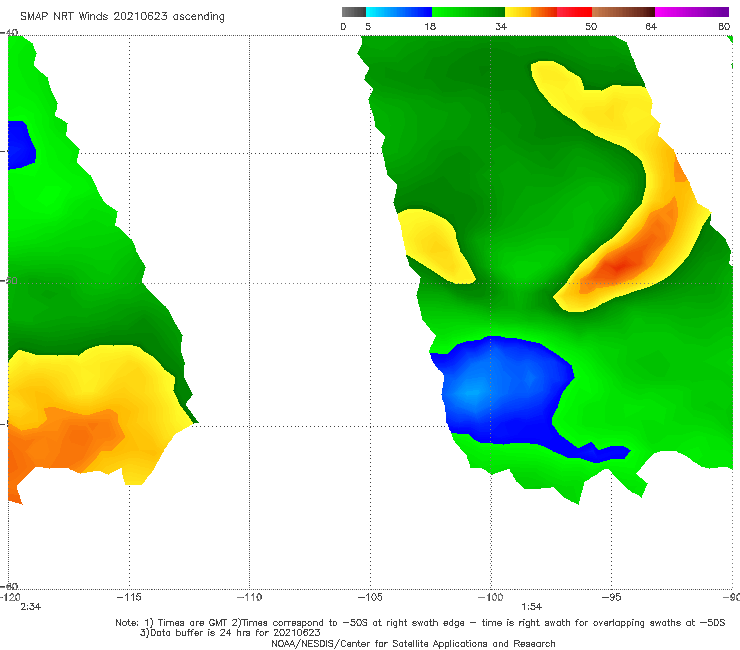Click the longitude label '-115'

point(129,597)
